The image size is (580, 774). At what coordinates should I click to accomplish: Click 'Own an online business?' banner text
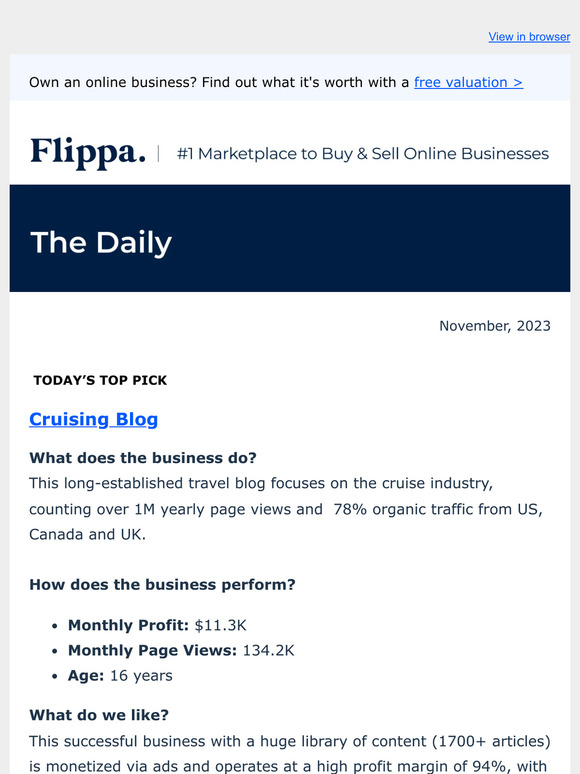pyautogui.click(x=113, y=82)
